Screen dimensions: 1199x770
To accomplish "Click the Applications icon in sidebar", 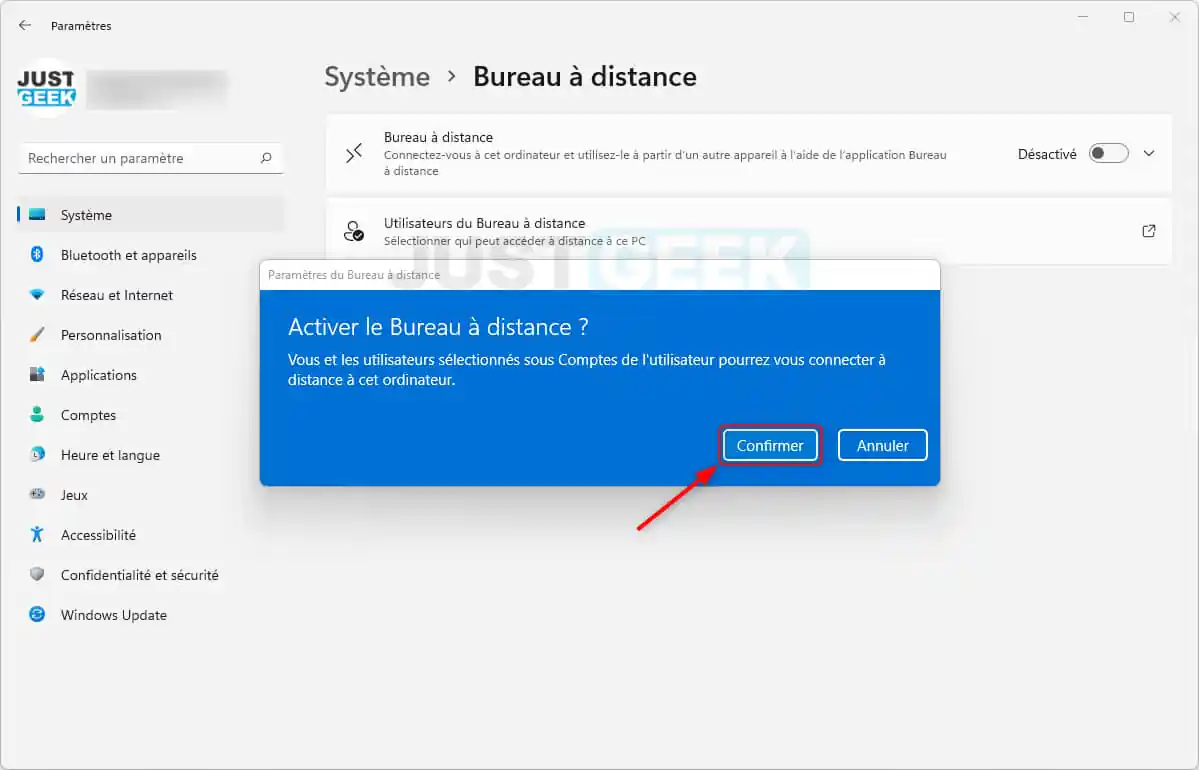I will point(37,374).
